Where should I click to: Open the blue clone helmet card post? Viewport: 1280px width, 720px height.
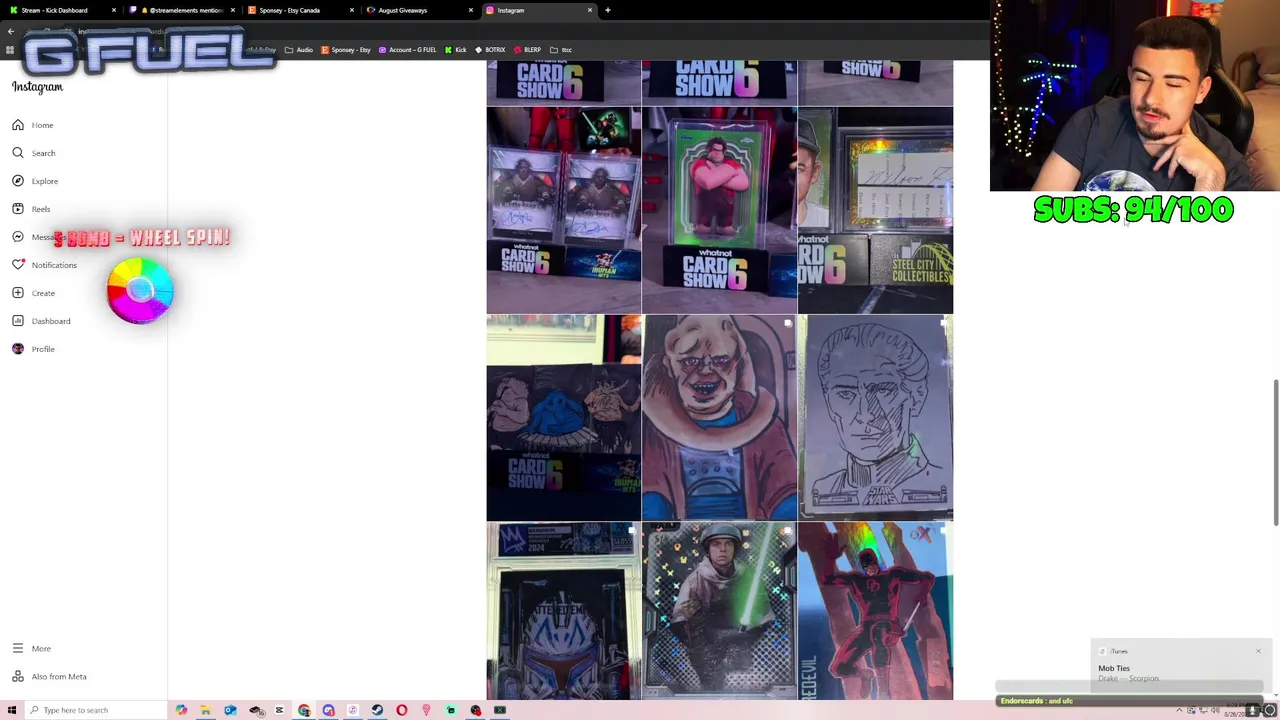[x=564, y=611]
